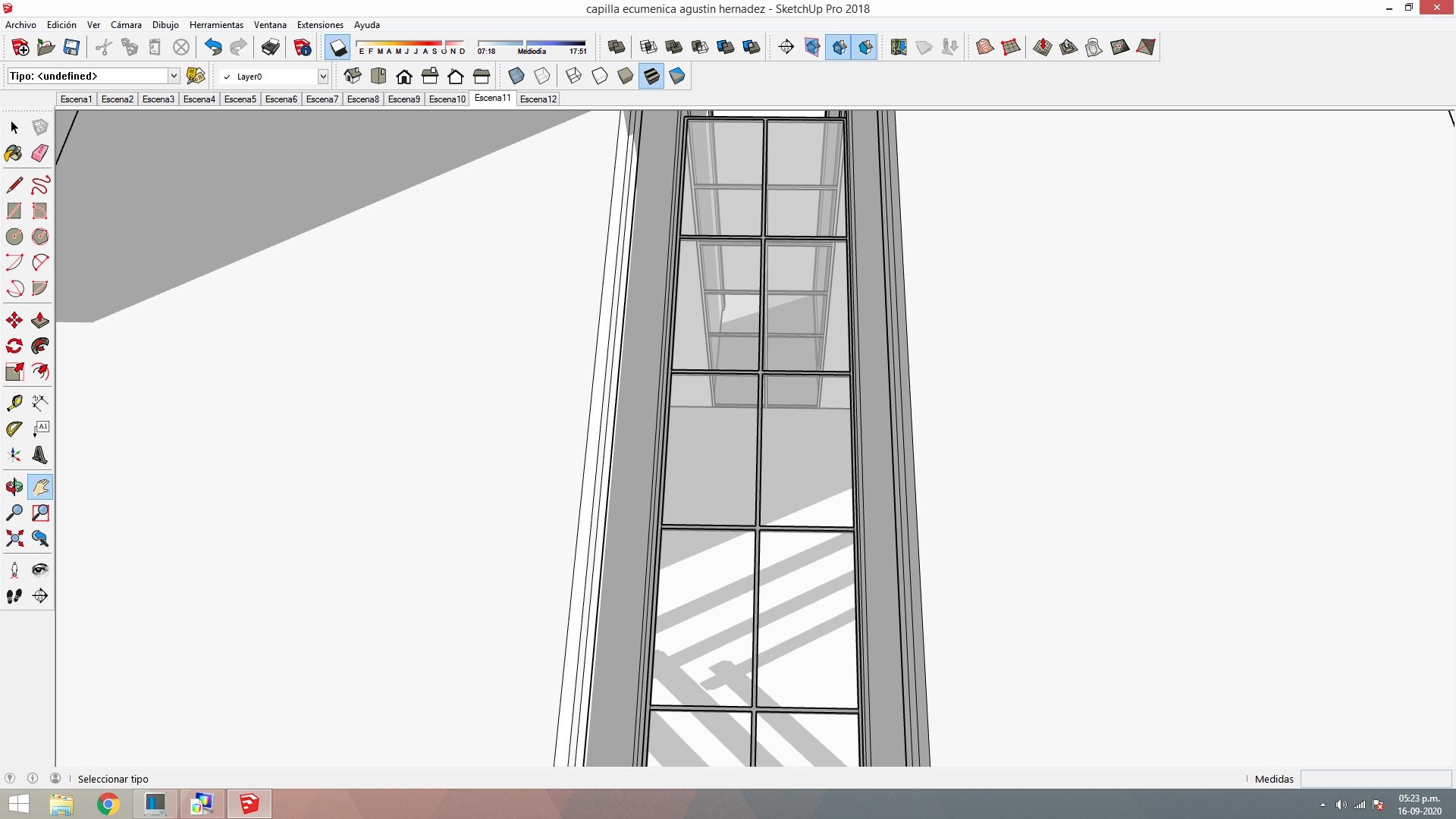
Task: Click the user sign-in status bar icon
Action: tap(55, 778)
